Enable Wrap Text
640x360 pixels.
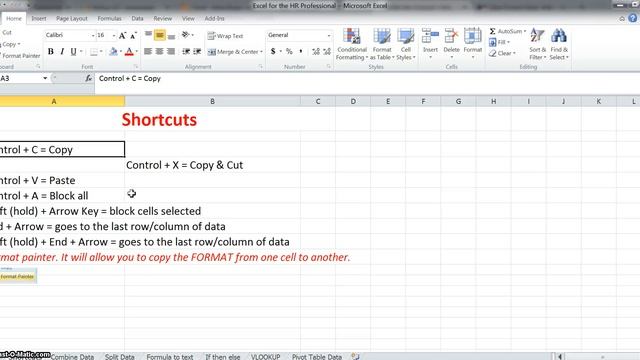225,36
